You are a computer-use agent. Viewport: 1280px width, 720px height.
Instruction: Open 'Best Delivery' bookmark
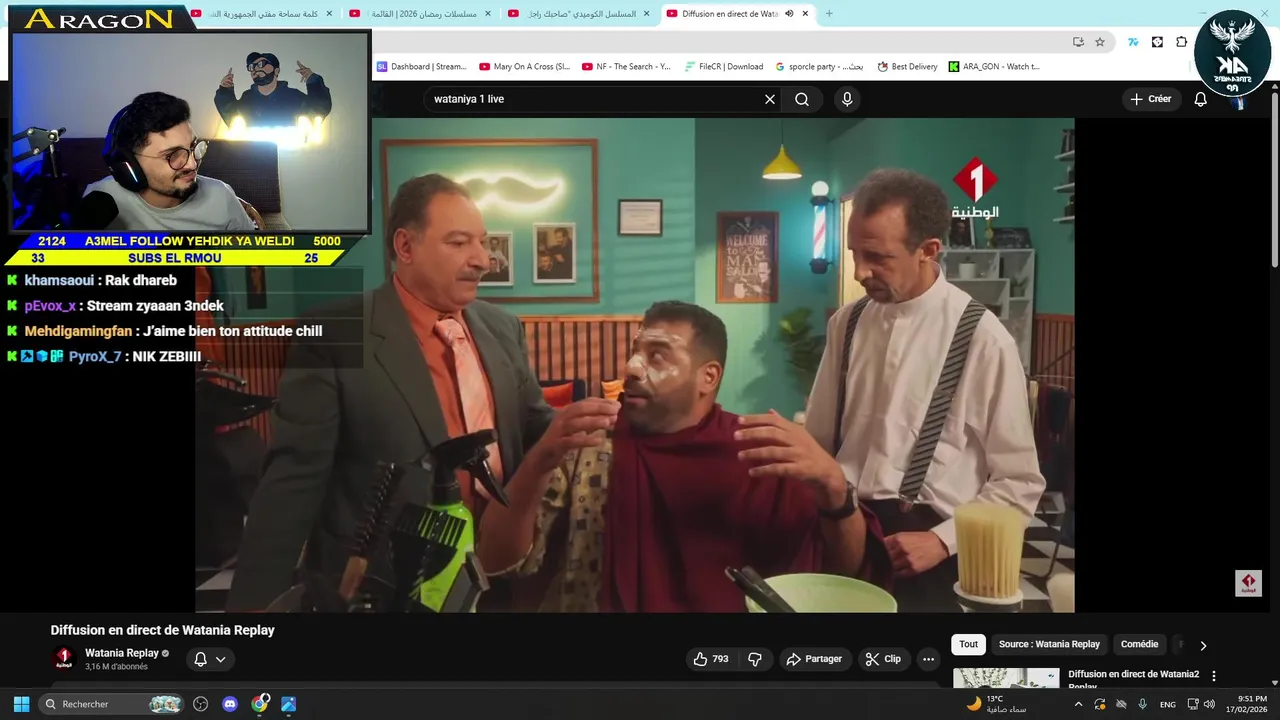coord(907,67)
